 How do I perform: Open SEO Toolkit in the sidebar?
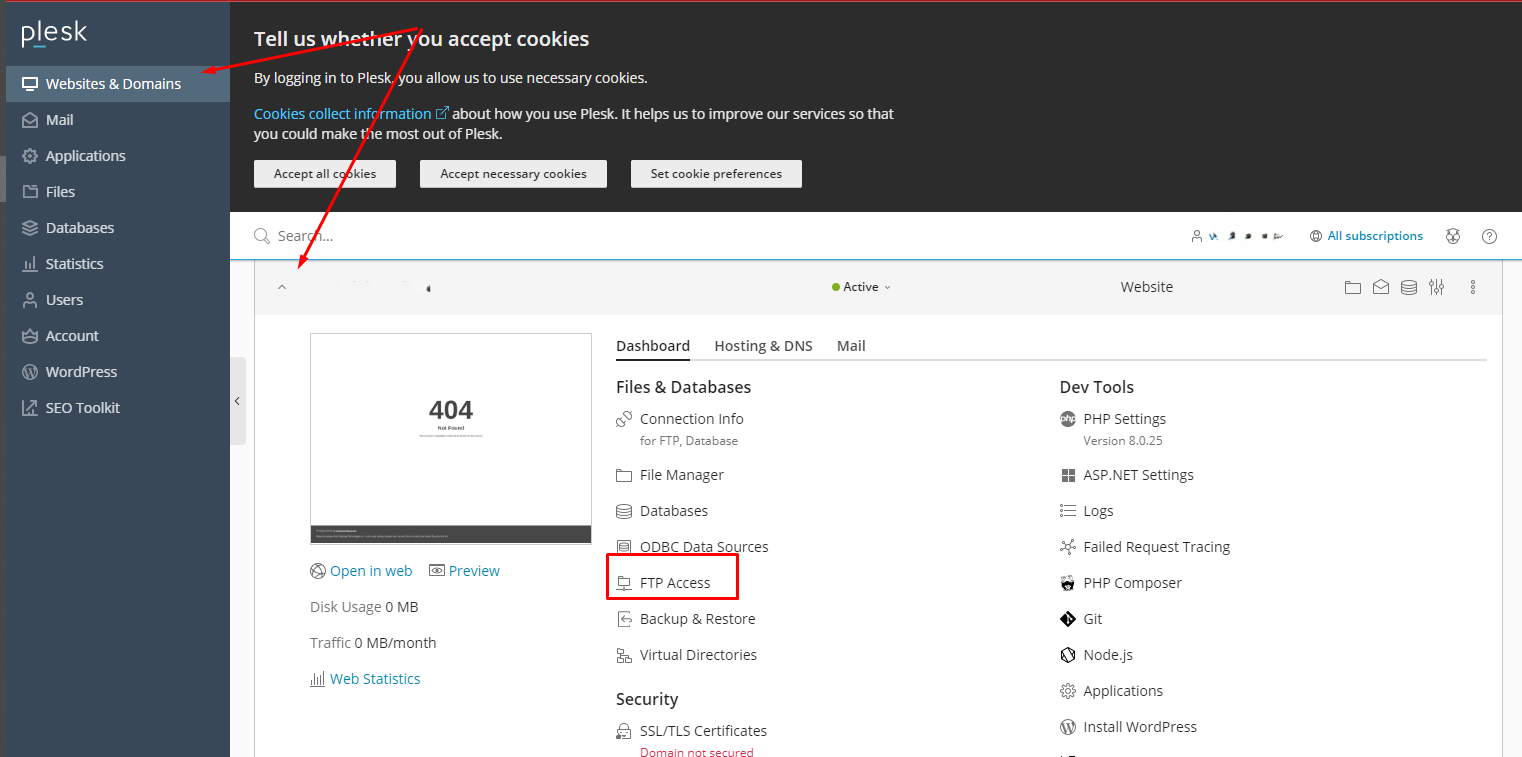coord(118,408)
